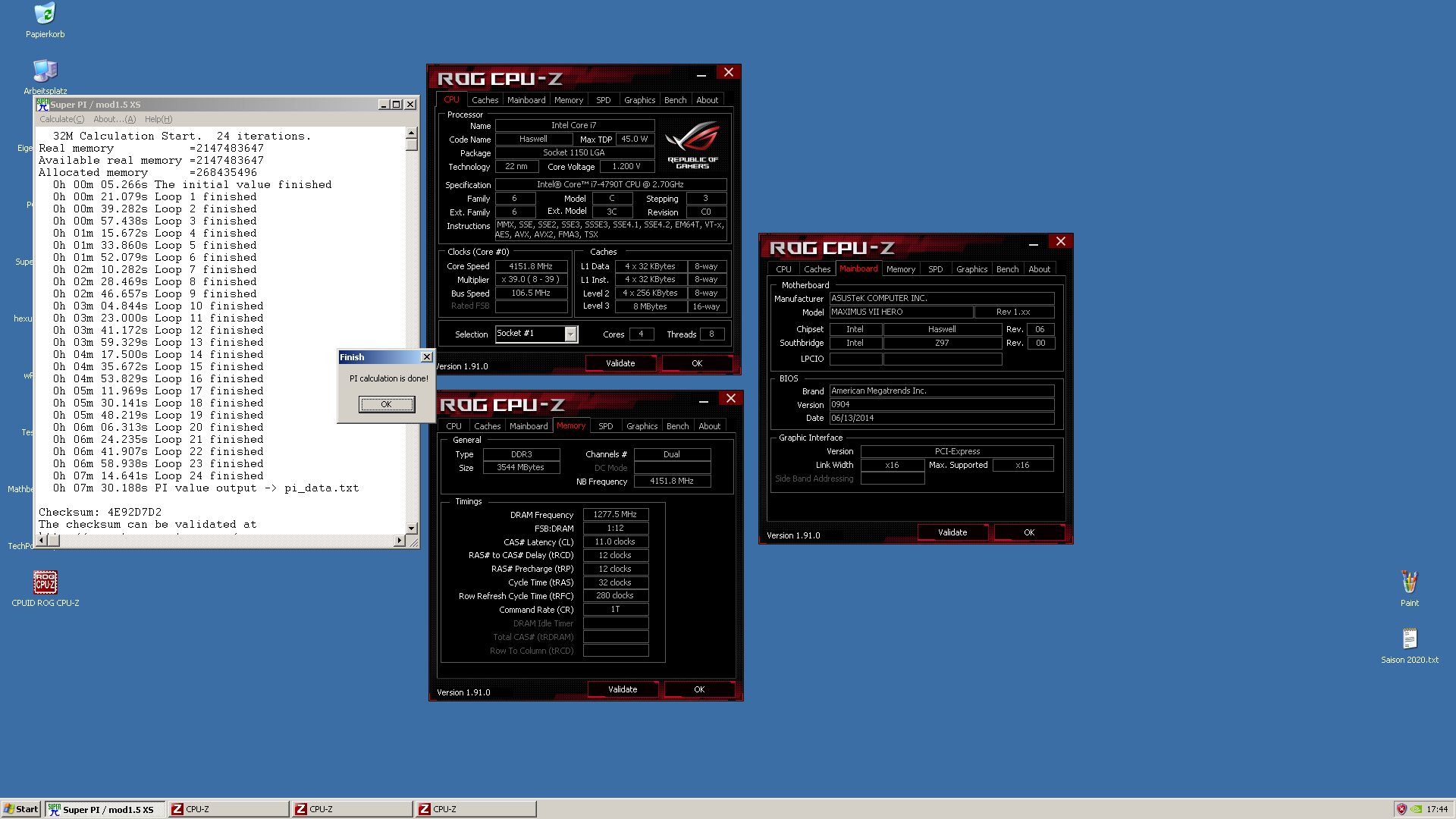Open the About menu in Super PI
Image resolution: width=1456 pixels, height=819 pixels.
tap(115, 119)
